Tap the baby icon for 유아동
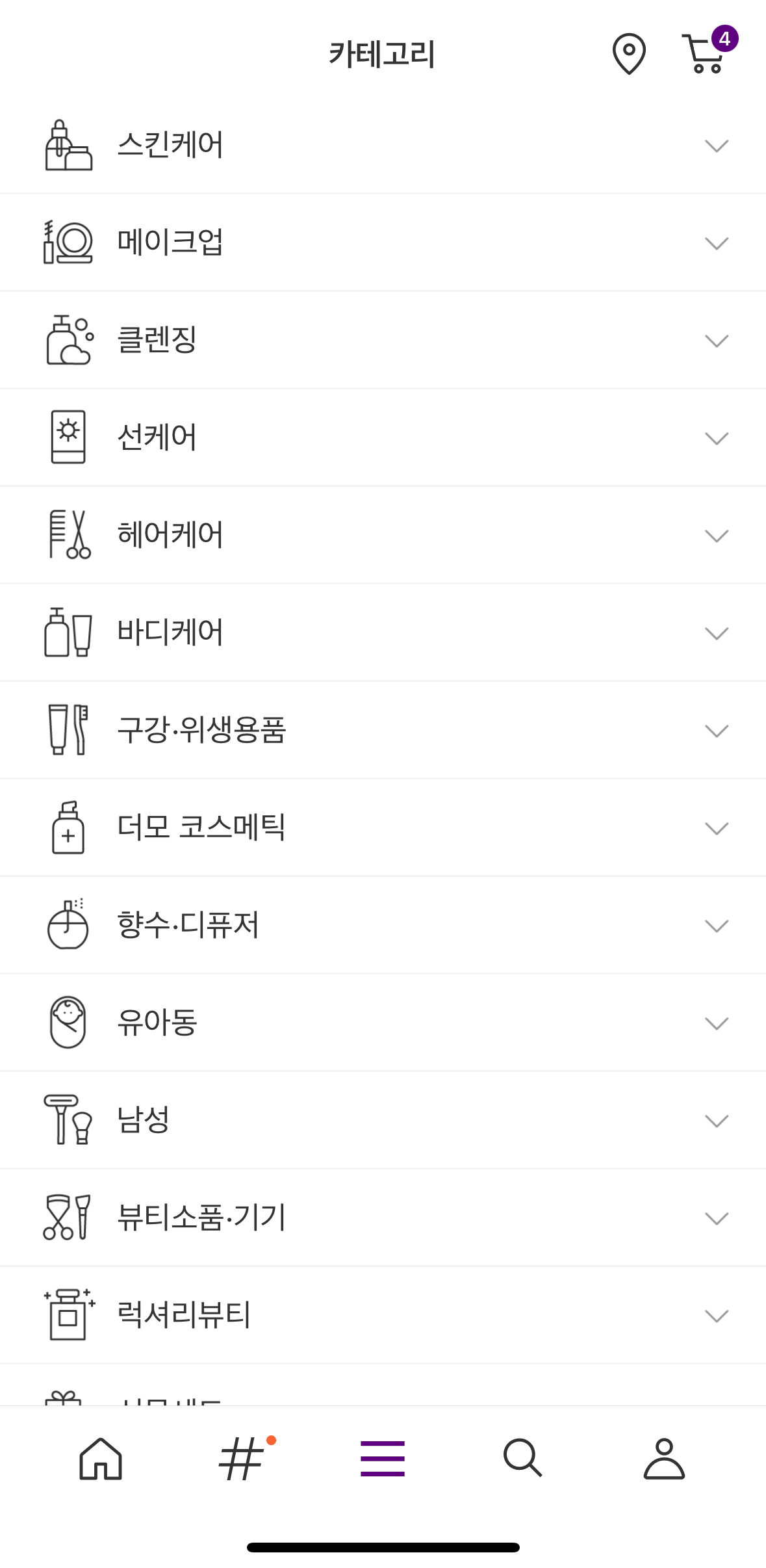The height and width of the screenshot is (1568, 766). pyautogui.click(x=68, y=1022)
